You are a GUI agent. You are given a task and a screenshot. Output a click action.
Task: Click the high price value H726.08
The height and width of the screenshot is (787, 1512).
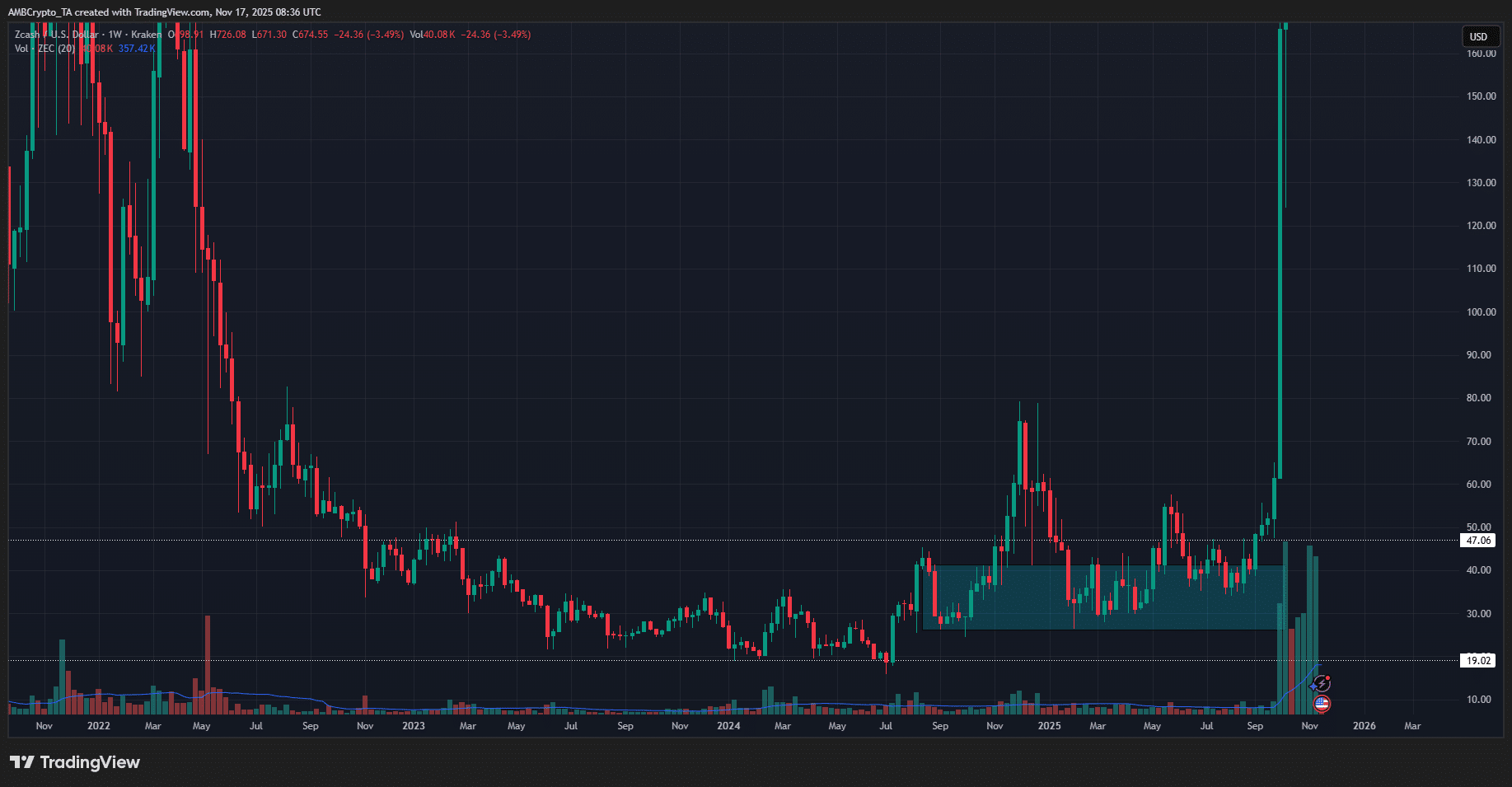[x=228, y=35]
